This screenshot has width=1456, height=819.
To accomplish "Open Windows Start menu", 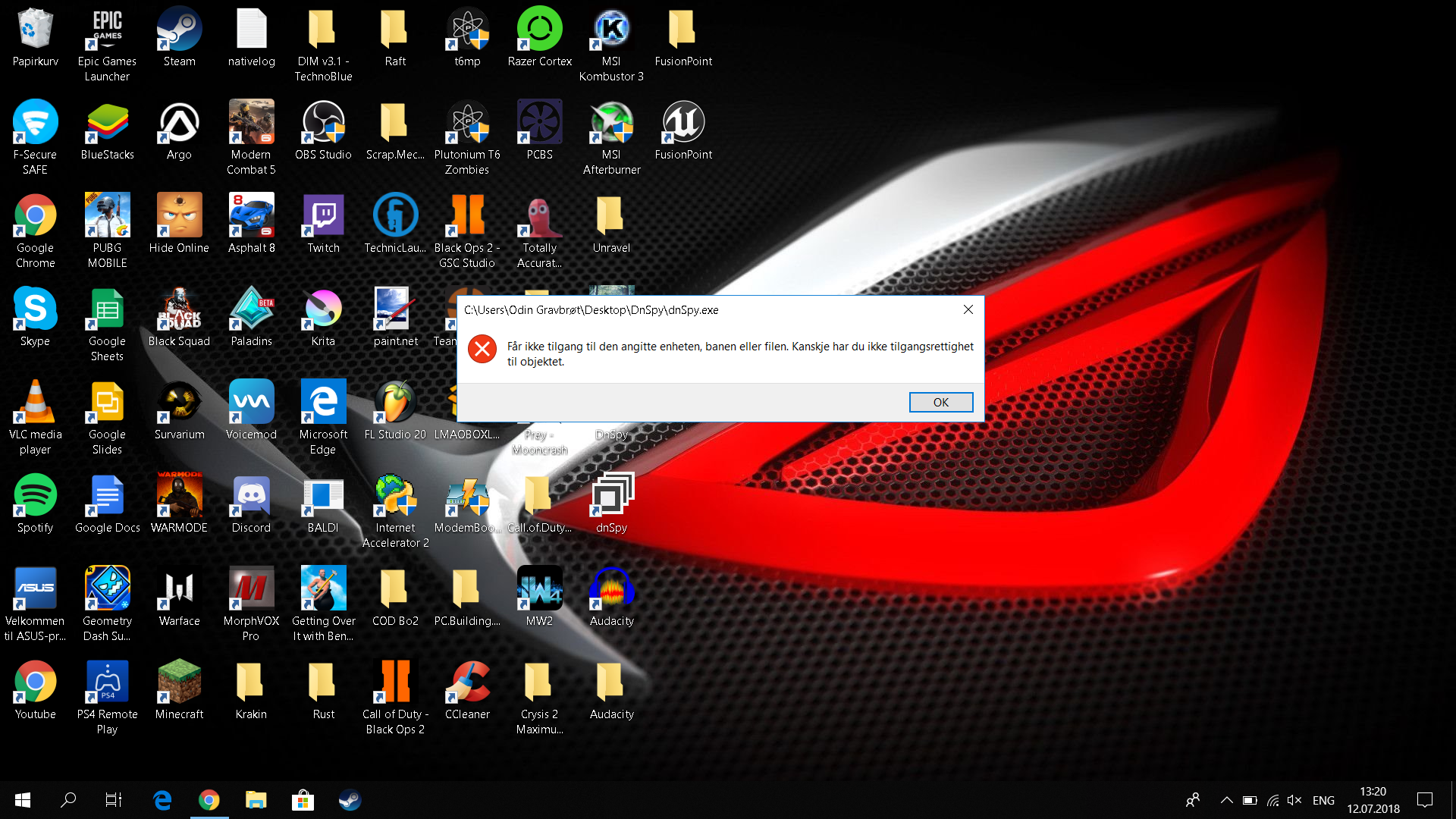I will 23,800.
